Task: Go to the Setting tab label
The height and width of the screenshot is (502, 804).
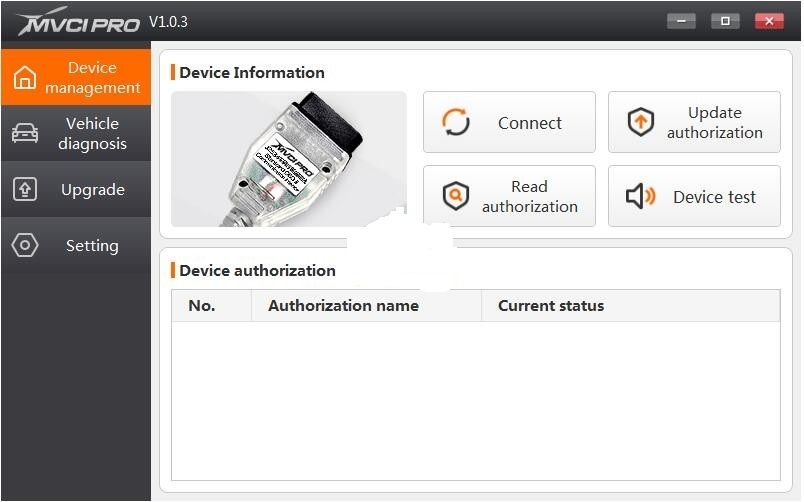Action: tap(92, 246)
